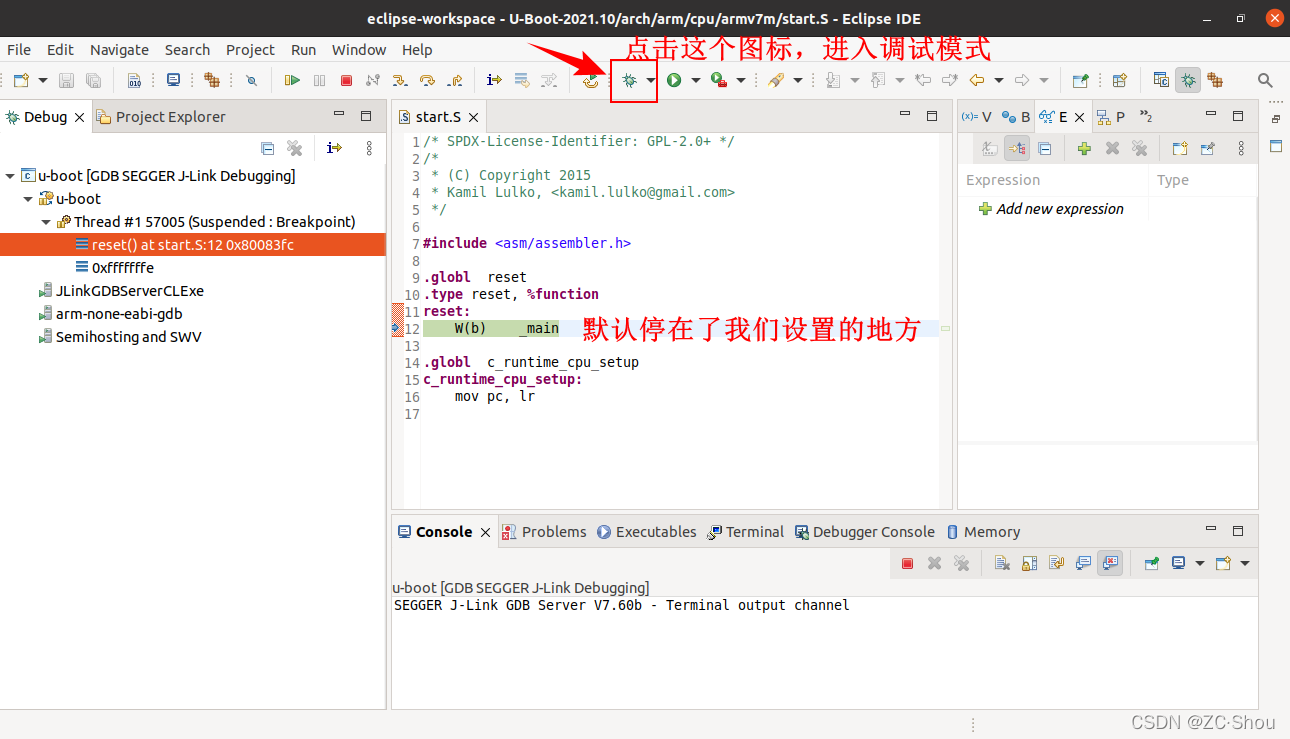This screenshot has width=1290, height=739.
Task: Open the Run menu
Action: (x=303, y=49)
